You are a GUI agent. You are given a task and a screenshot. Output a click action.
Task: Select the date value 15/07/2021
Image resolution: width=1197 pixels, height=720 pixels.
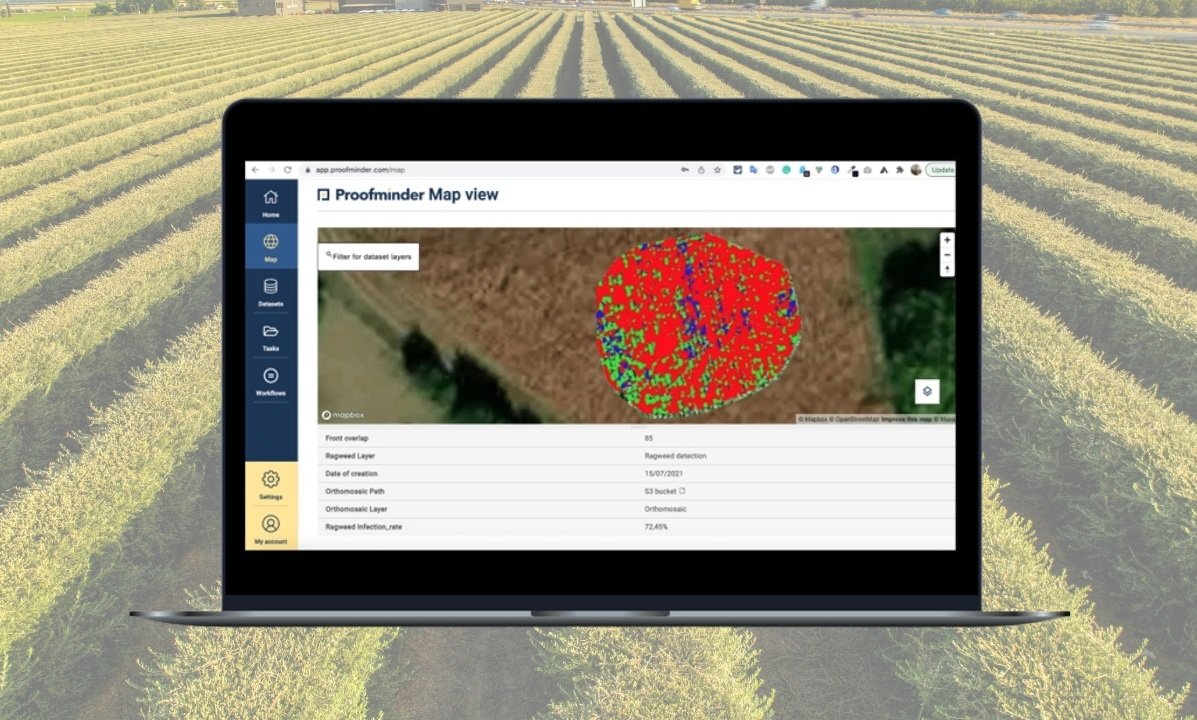click(x=663, y=473)
